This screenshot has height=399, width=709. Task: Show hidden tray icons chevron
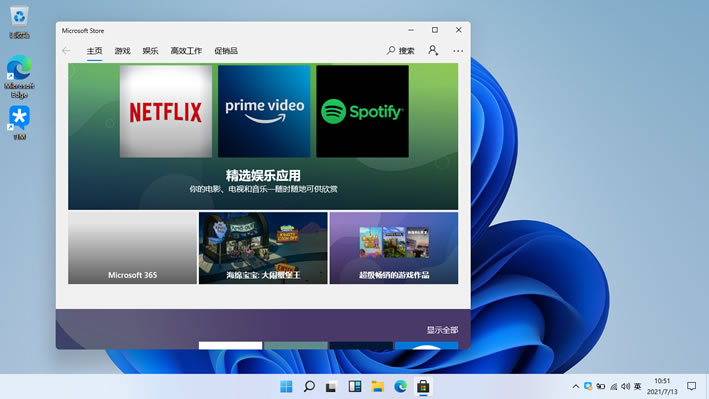pyautogui.click(x=576, y=386)
